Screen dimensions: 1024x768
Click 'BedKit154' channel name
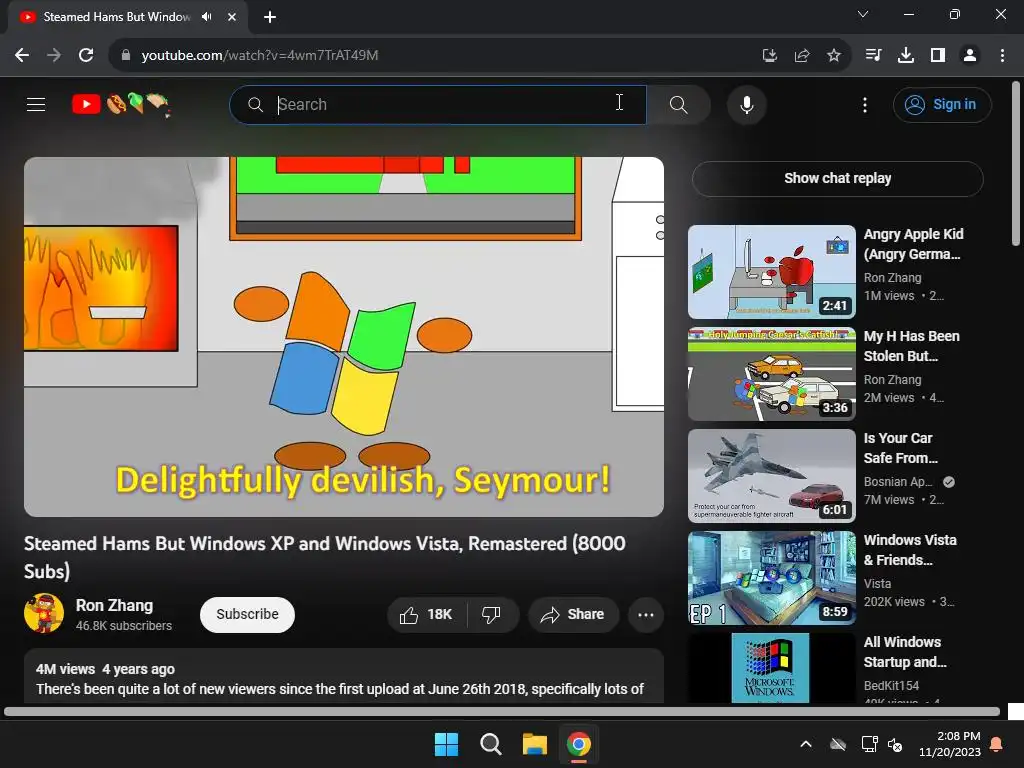pos(891,685)
